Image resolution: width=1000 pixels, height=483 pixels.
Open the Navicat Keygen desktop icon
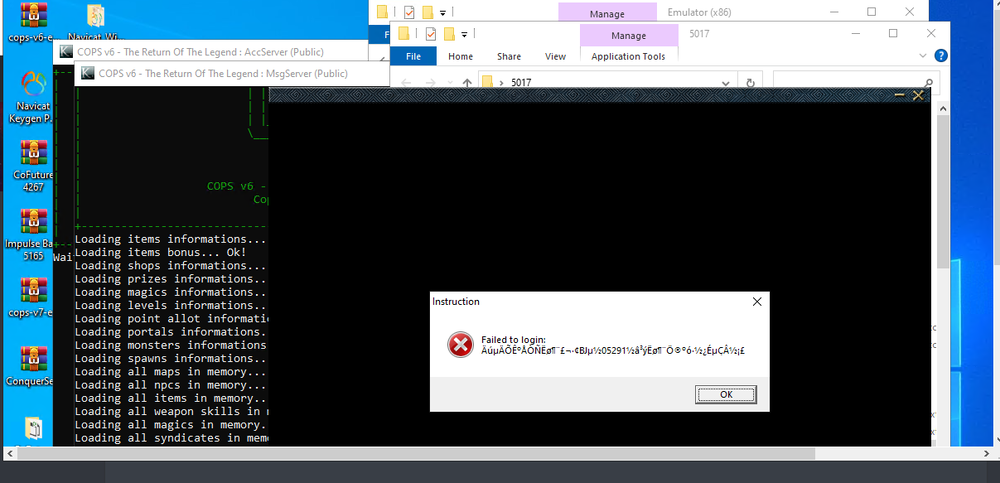click(x=33, y=83)
